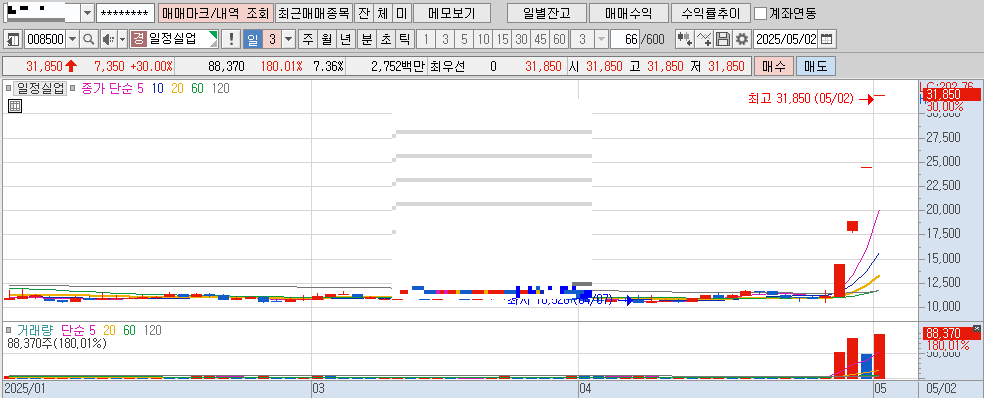The width and height of the screenshot is (984, 398).
Task: Switch to tick 틱 chart
Action: pyautogui.click(x=404, y=40)
